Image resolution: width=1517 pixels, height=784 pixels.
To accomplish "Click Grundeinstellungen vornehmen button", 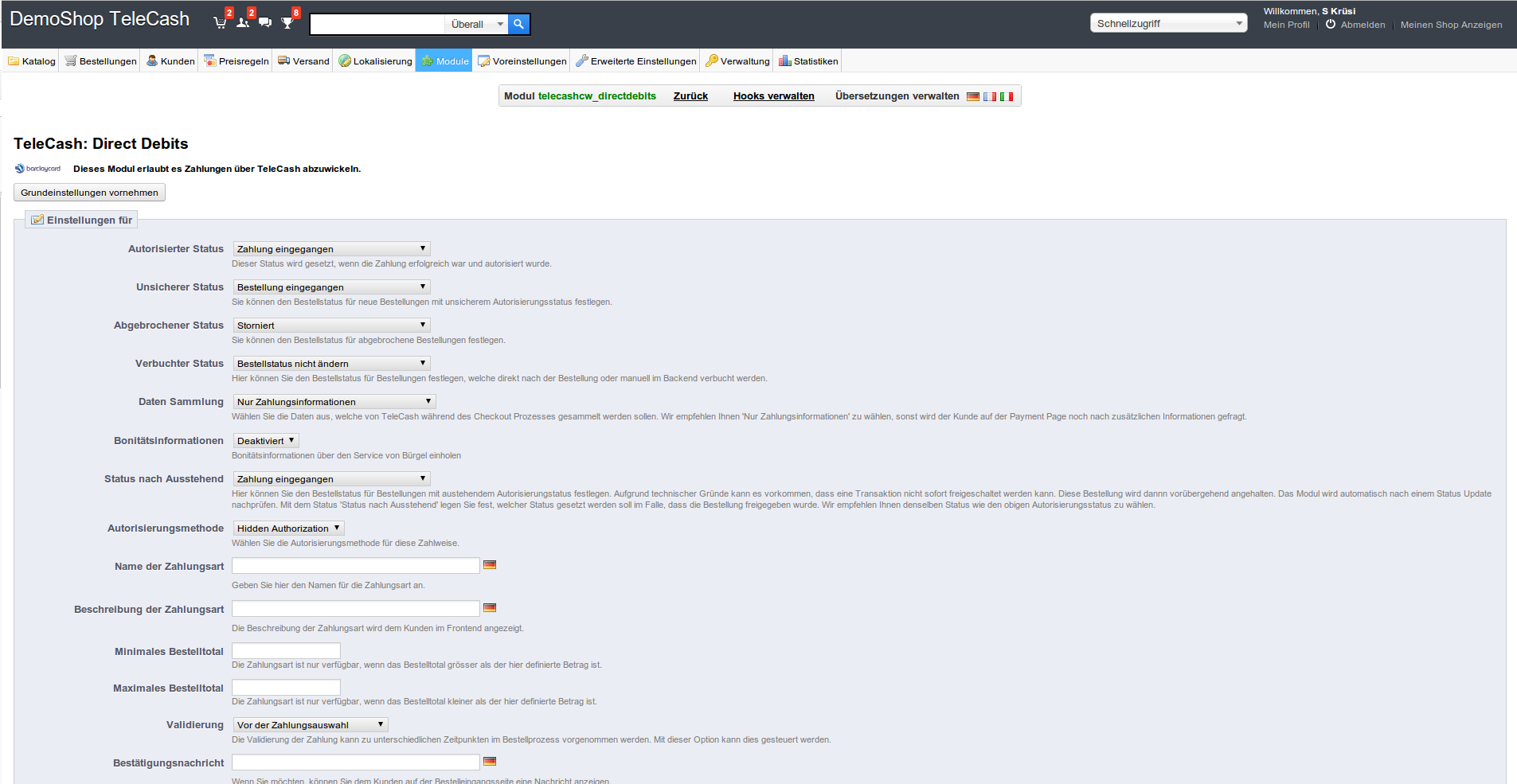I will pos(89,193).
